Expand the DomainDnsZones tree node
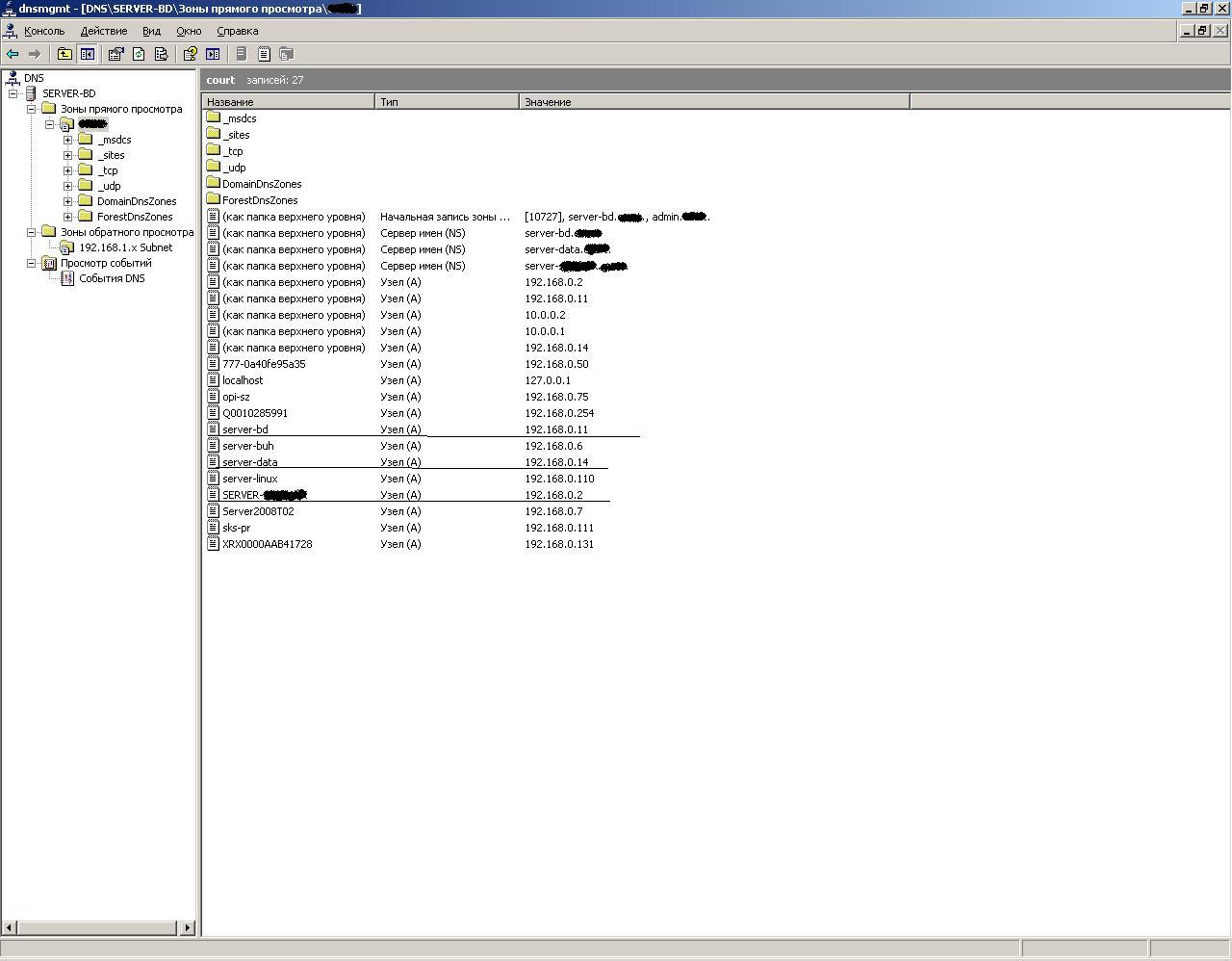Image resolution: width=1232 pixels, height=961 pixels. [67, 201]
